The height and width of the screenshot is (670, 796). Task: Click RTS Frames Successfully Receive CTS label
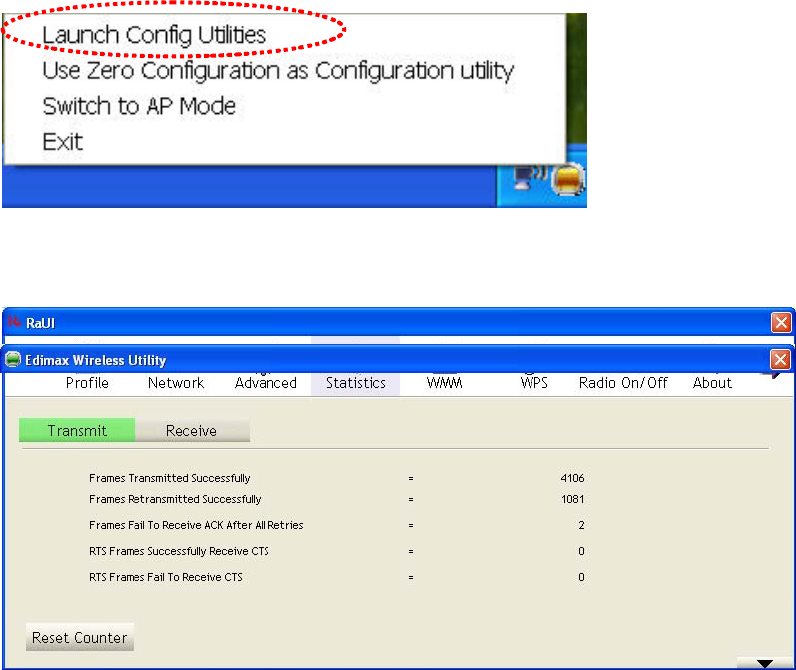click(x=179, y=551)
